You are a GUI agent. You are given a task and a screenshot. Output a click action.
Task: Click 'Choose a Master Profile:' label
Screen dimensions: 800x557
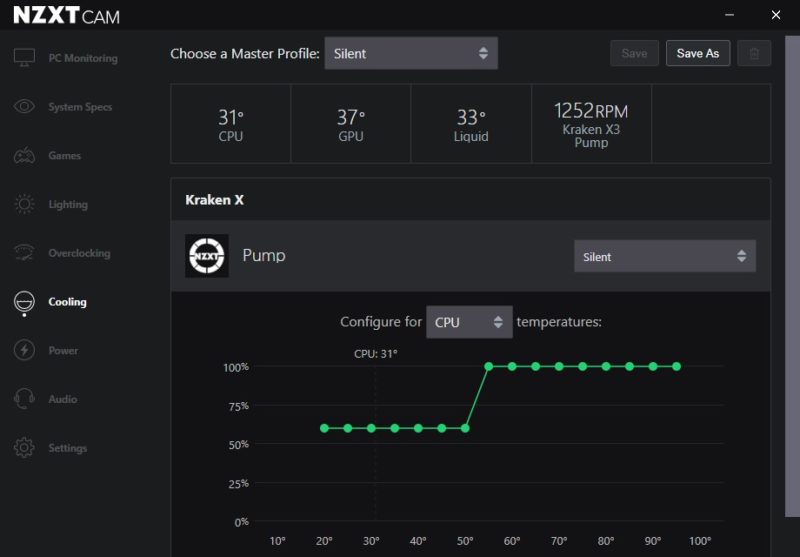coord(245,54)
